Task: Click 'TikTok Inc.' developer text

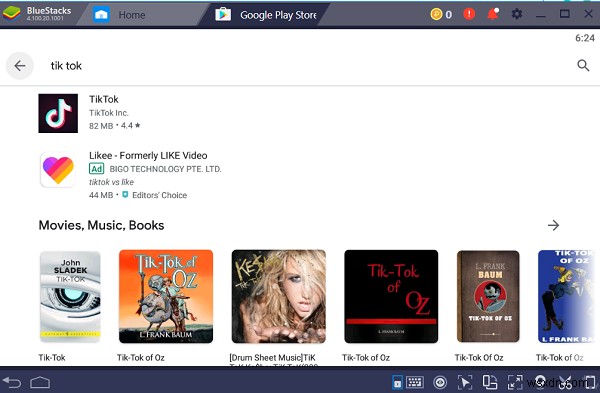Action: 109,113
